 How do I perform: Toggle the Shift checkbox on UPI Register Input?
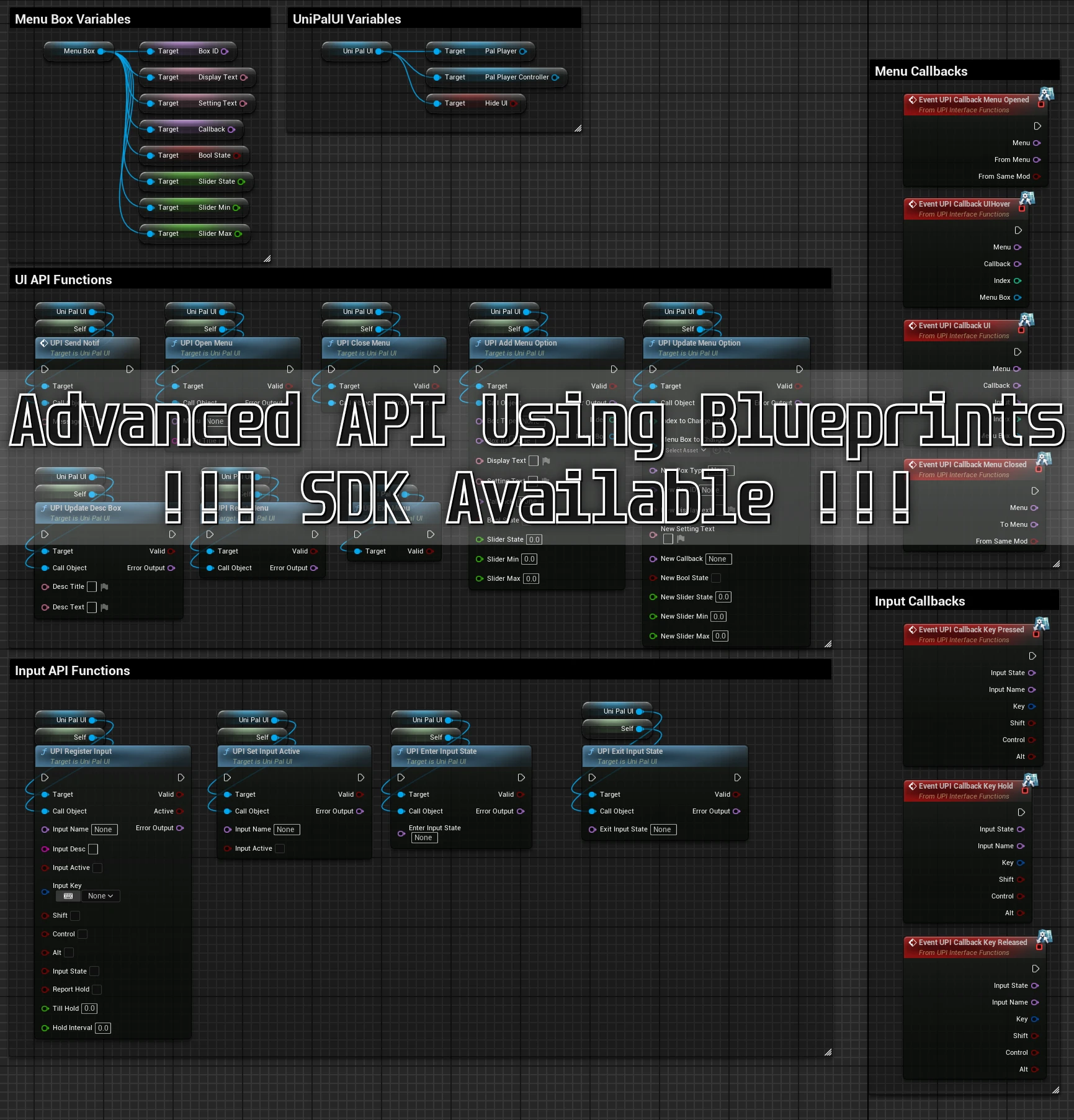coord(75,916)
